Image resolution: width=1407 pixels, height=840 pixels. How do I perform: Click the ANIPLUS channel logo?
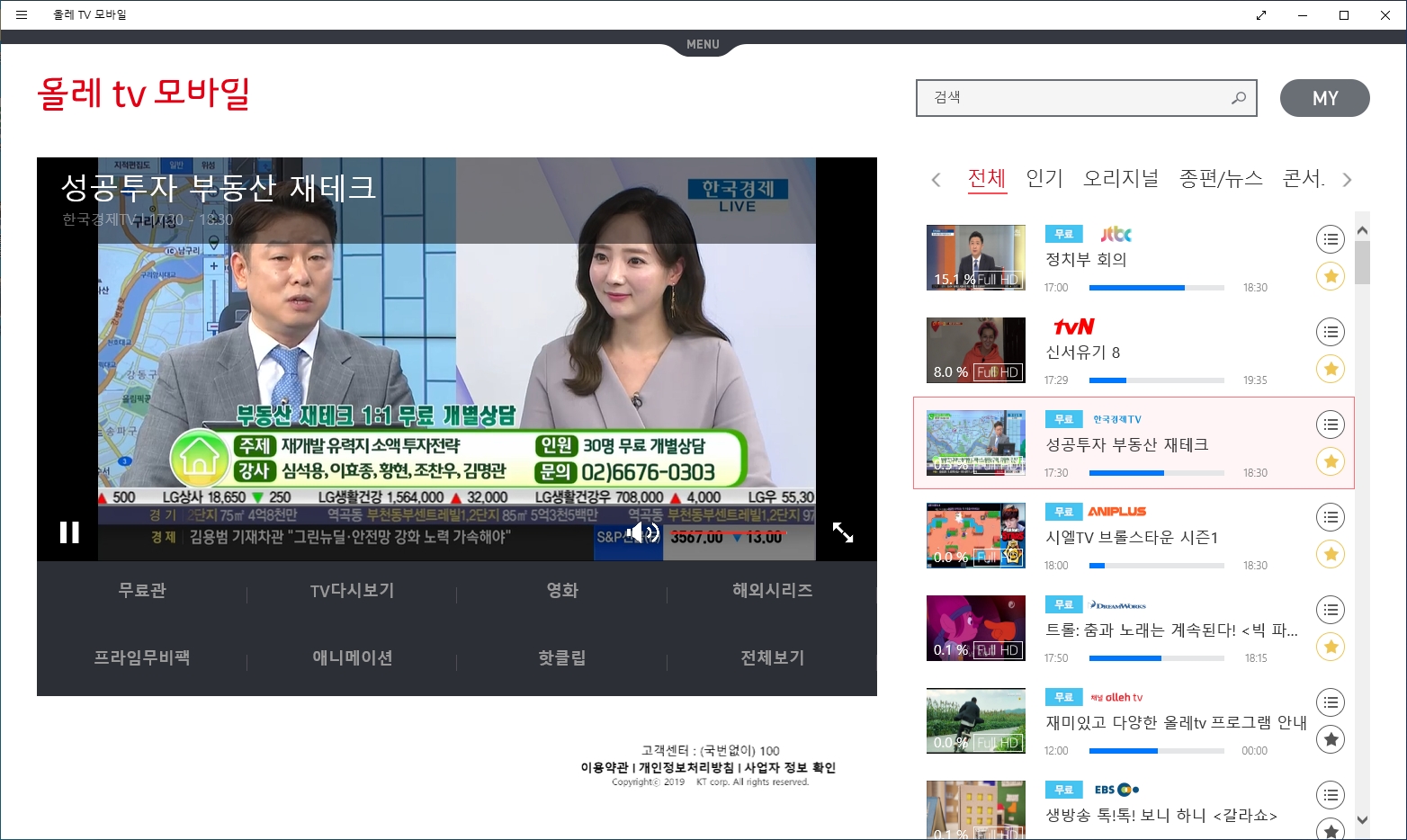[1117, 512]
